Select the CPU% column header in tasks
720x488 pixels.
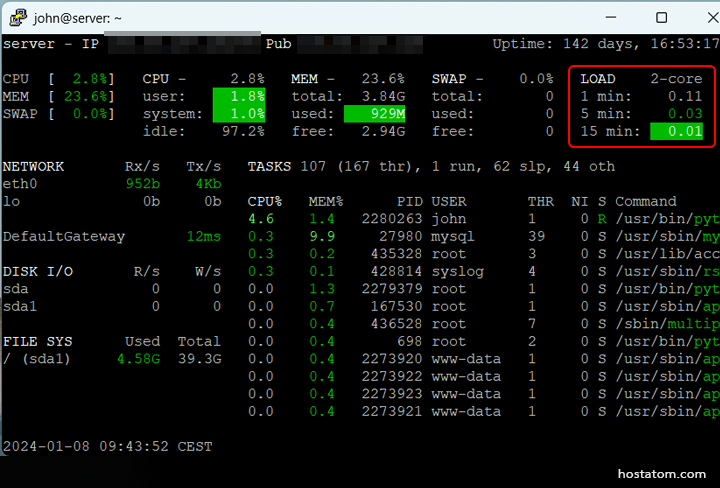[x=264, y=201]
